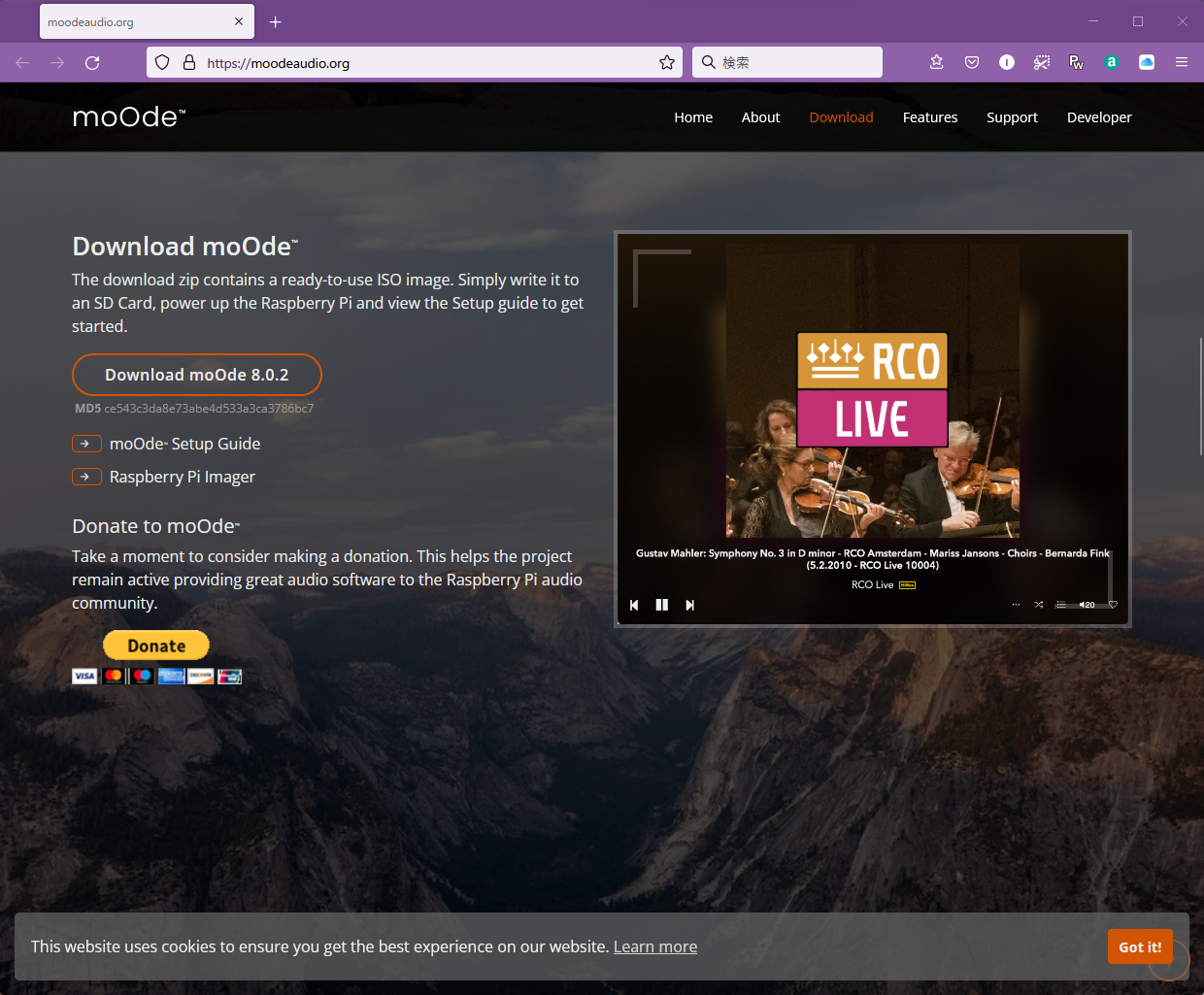Skip to next track in player

[x=689, y=605]
